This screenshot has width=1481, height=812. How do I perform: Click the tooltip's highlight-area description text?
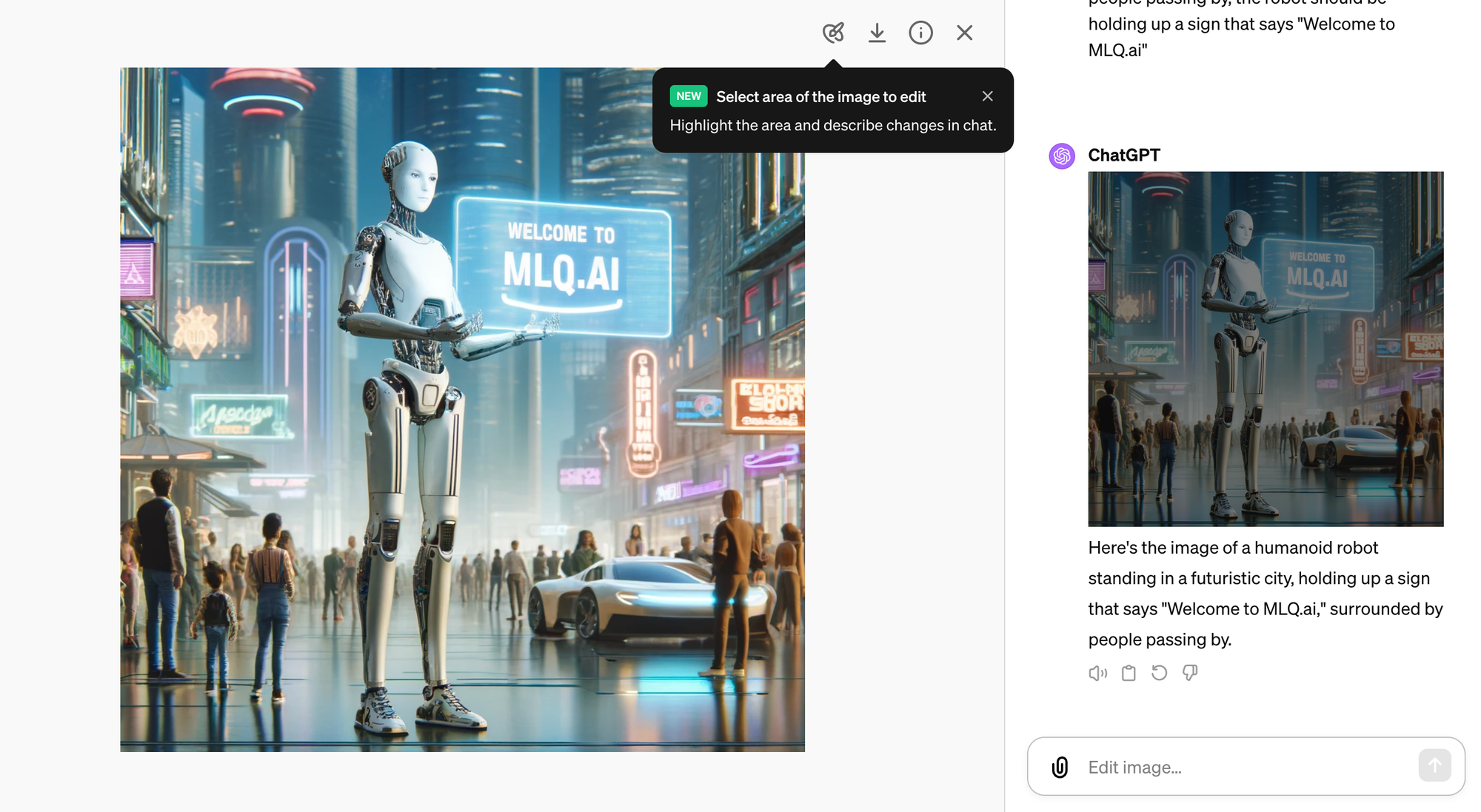(x=832, y=125)
